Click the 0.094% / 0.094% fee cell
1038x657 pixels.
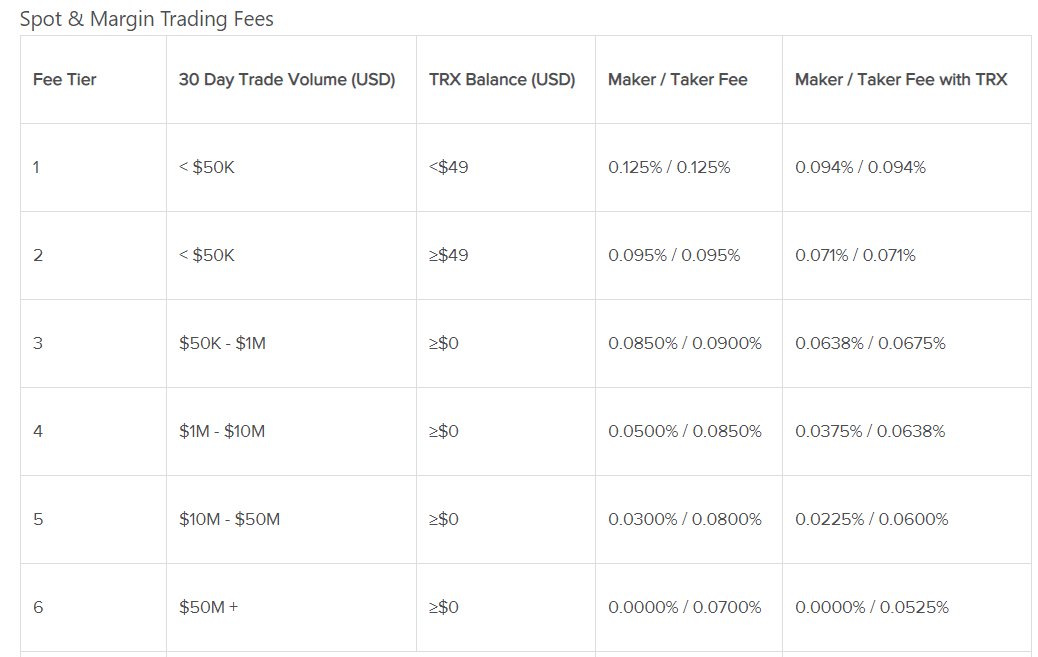coord(861,167)
